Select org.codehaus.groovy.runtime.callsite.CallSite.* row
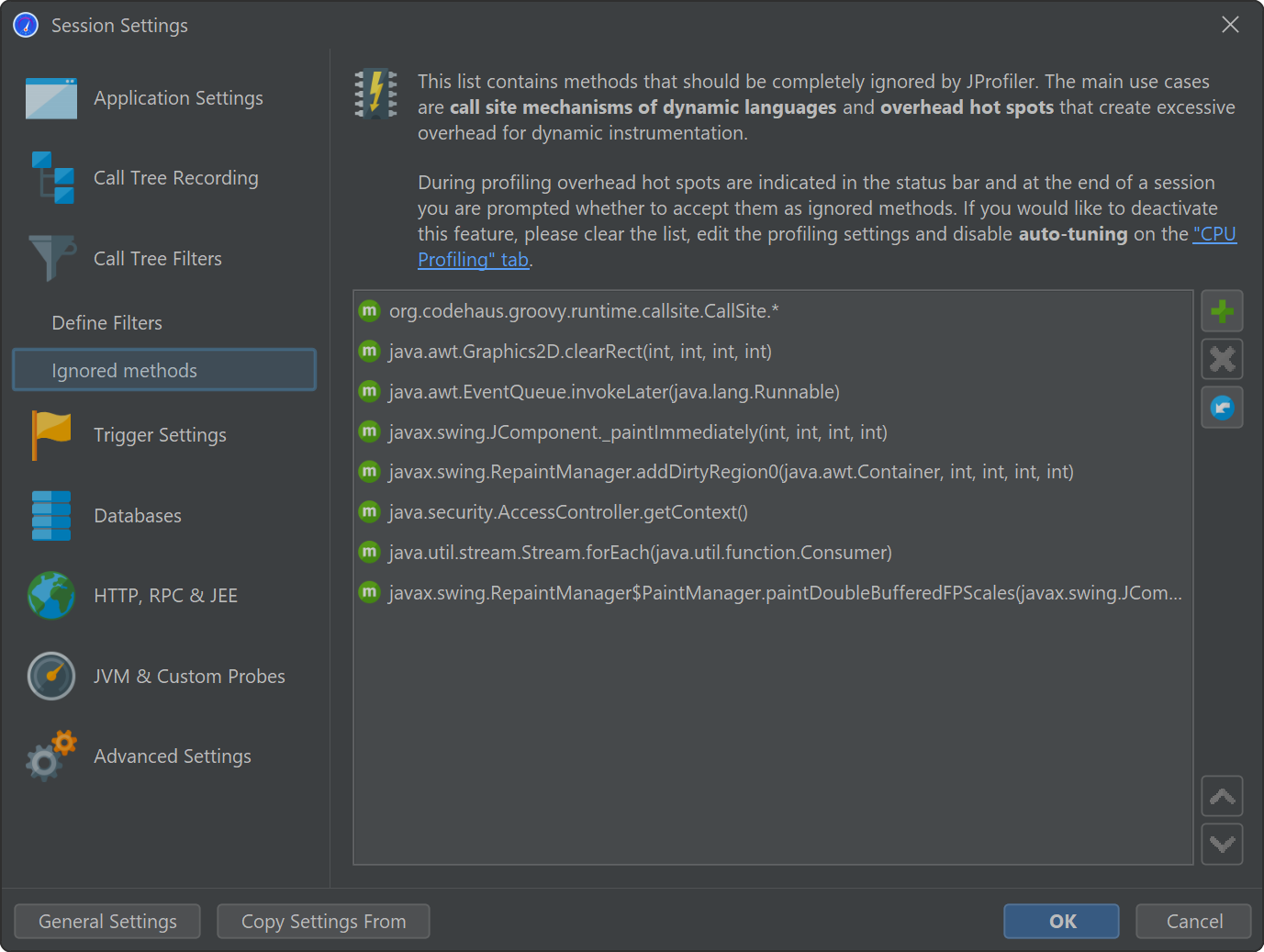The height and width of the screenshot is (952, 1264). click(x=773, y=310)
